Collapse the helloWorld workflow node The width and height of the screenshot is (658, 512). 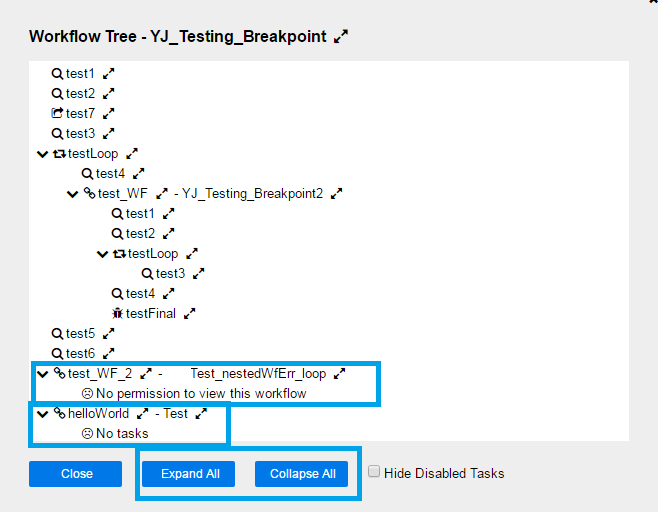(42, 413)
